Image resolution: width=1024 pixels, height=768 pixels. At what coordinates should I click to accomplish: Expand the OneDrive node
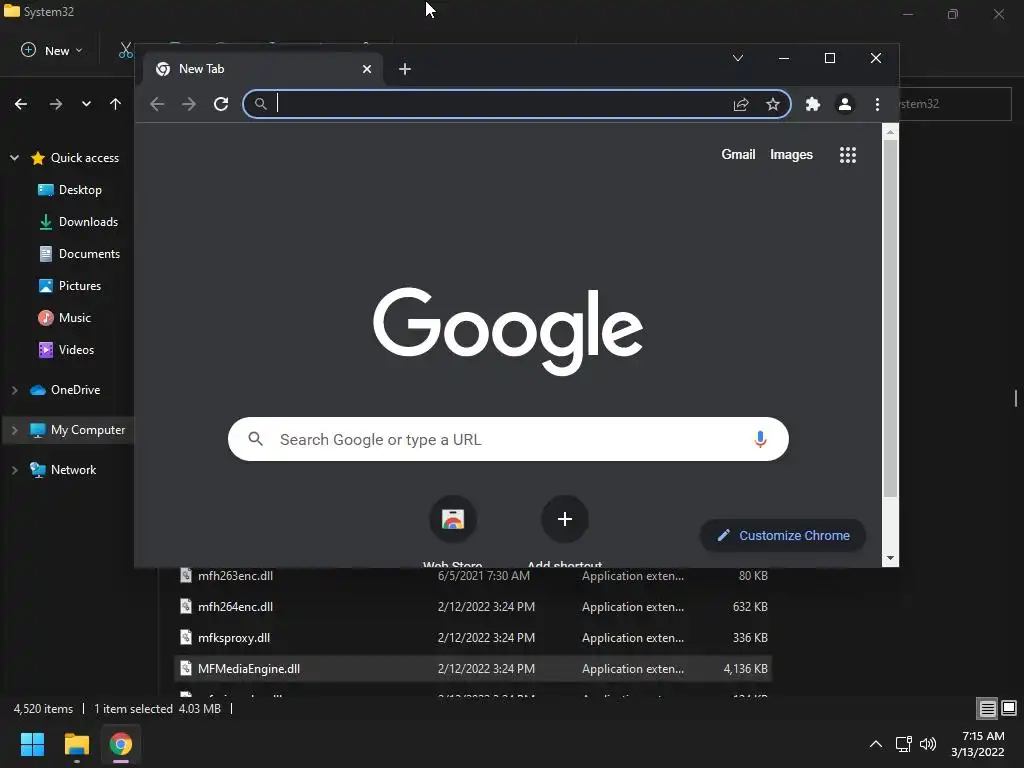[x=14, y=390]
